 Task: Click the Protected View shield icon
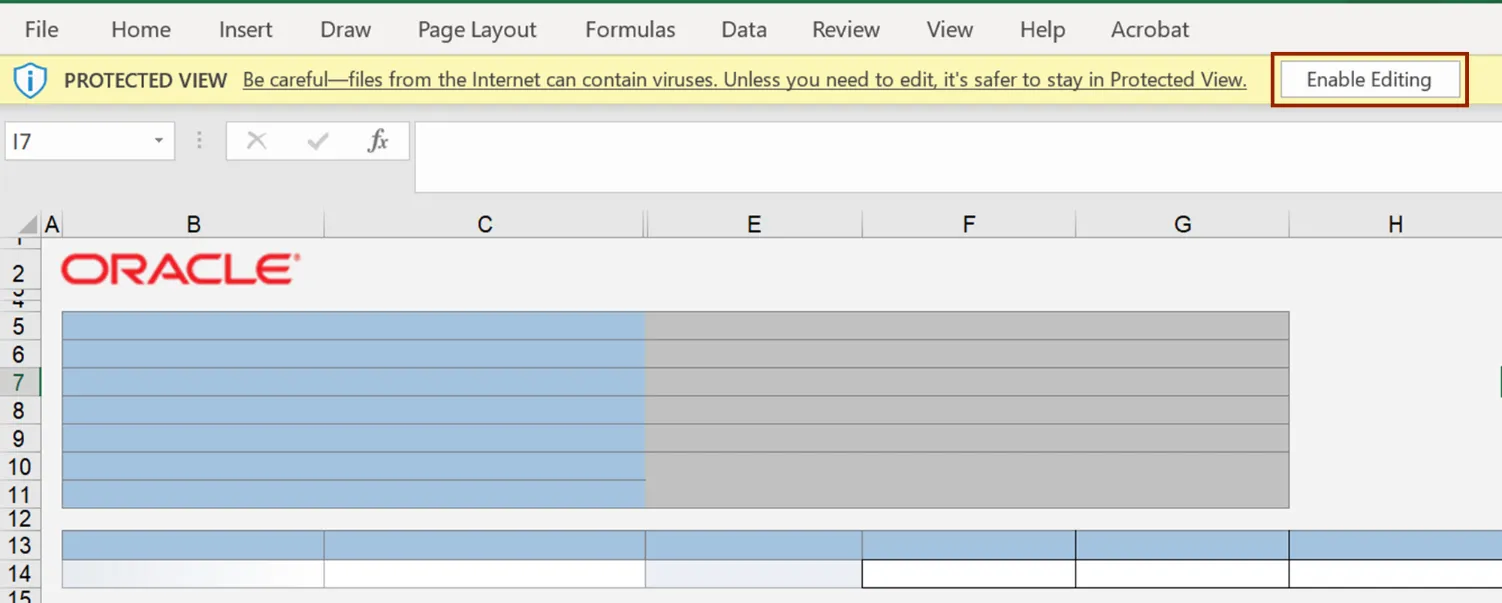(30, 80)
